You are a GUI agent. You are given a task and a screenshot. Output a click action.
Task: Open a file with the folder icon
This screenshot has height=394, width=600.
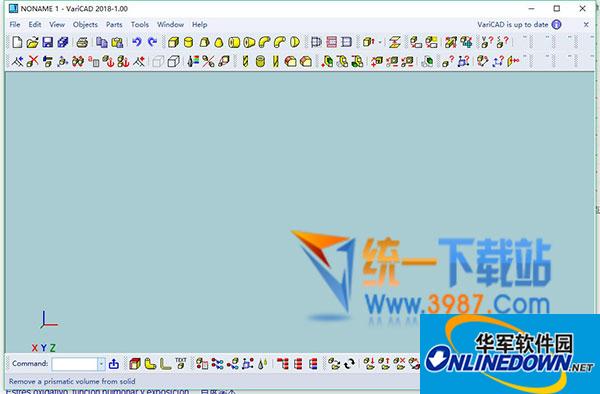pyautogui.click(x=32, y=42)
